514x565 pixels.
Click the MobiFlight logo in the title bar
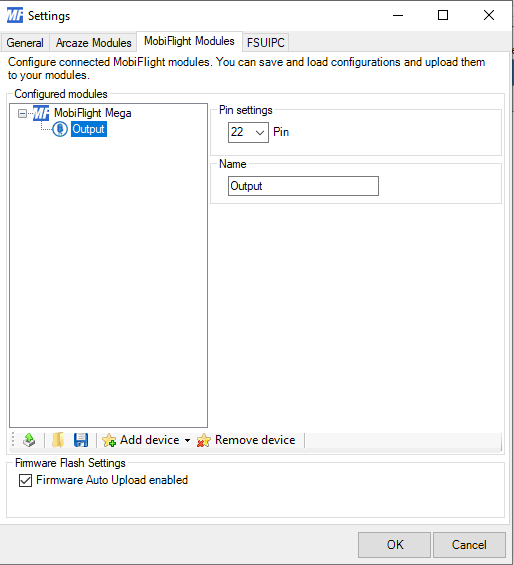(15, 15)
